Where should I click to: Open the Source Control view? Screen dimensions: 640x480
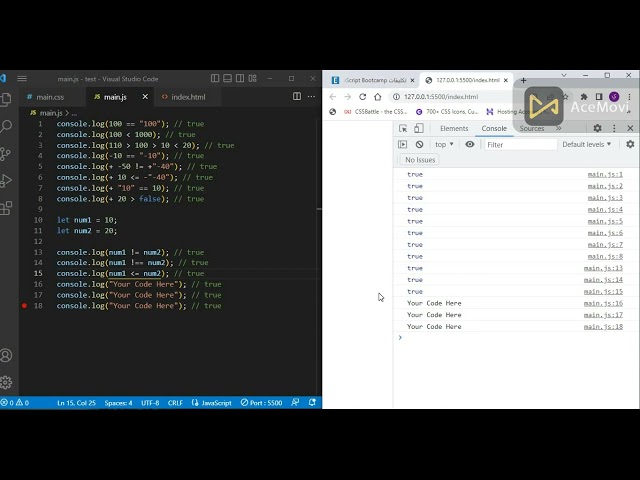(6, 154)
